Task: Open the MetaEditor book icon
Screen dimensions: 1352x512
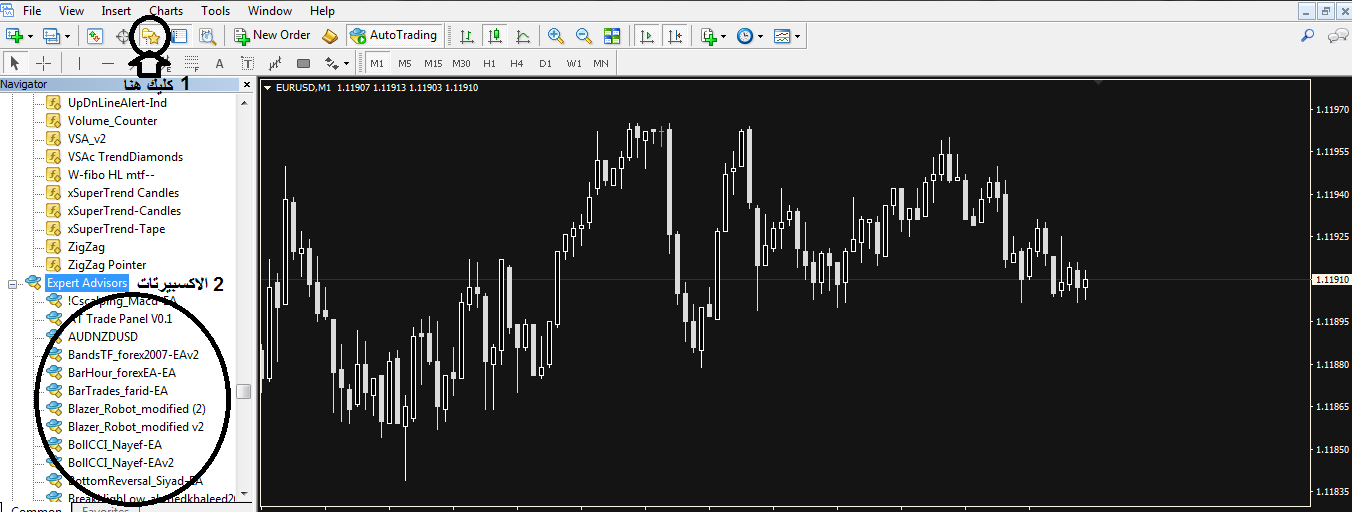Action: pos(331,36)
